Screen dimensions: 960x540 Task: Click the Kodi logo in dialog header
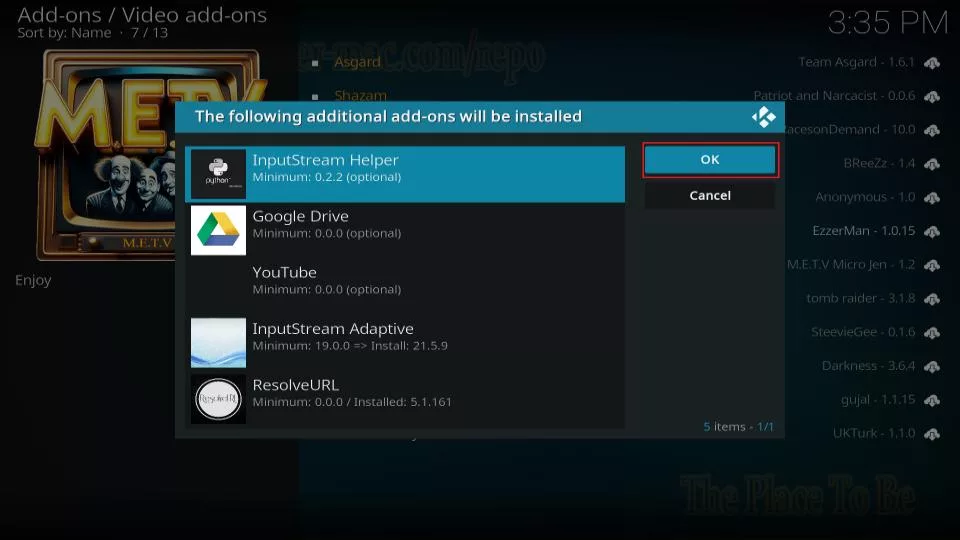(763, 117)
